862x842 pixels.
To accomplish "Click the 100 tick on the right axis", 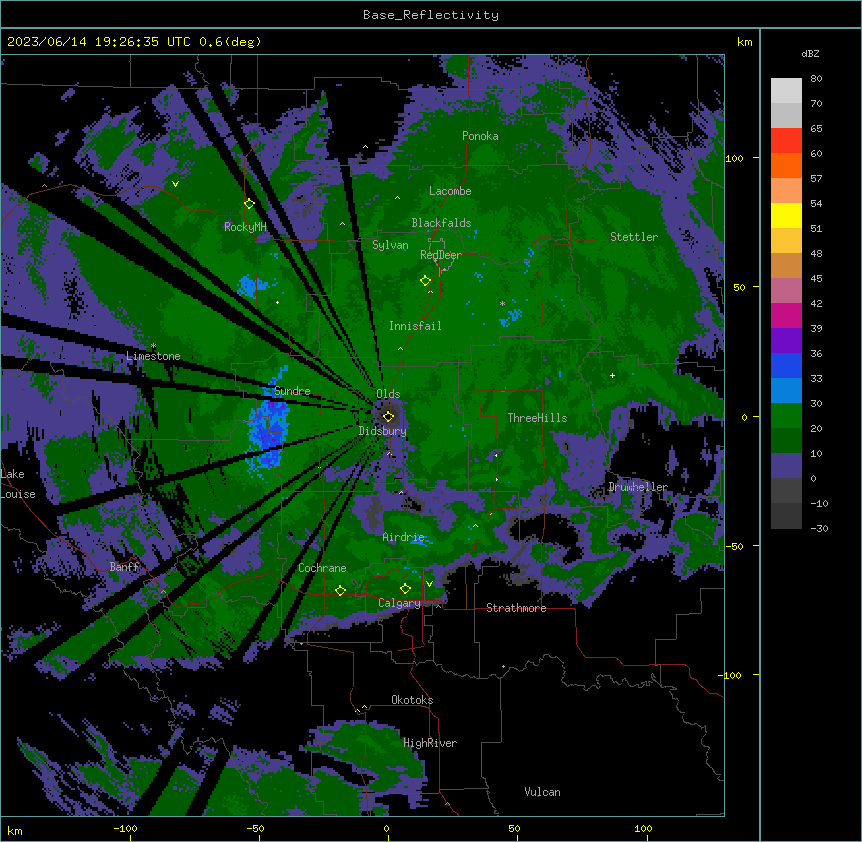I will (x=734, y=158).
